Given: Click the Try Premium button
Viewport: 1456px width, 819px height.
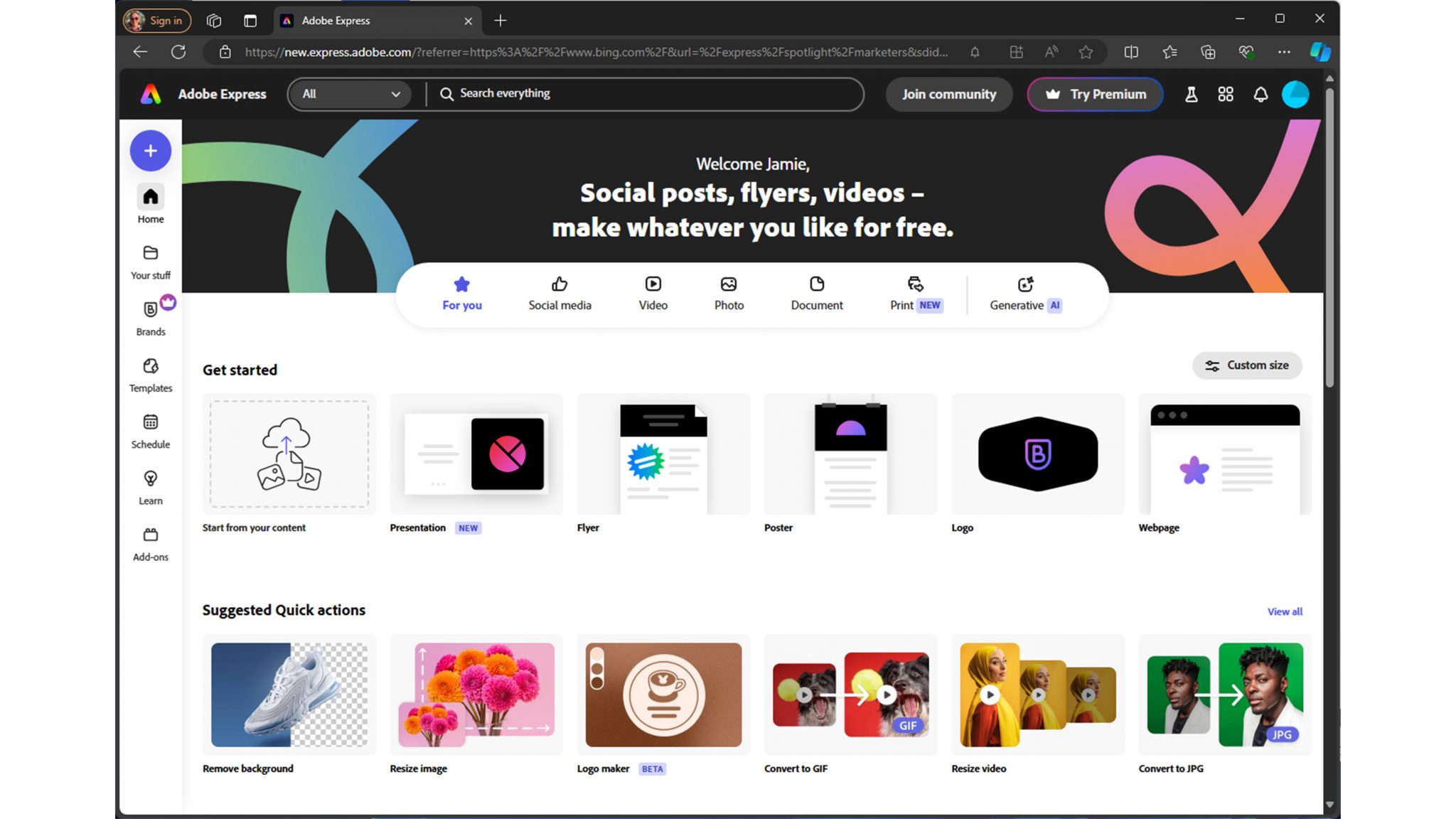Looking at the screenshot, I should (x=1095, y=95).
